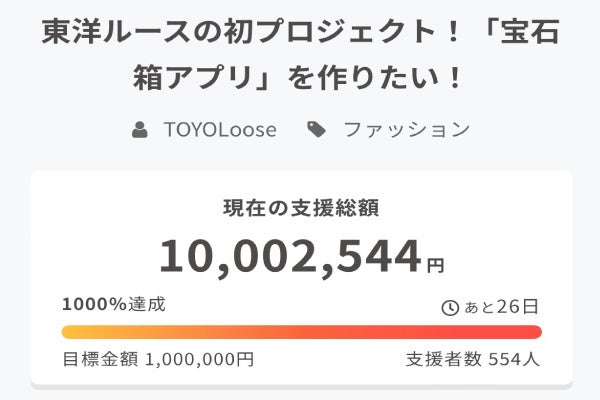Click the supporter count 554人
The height and width of the screenshot is (400, 600).
click(514, 359)
